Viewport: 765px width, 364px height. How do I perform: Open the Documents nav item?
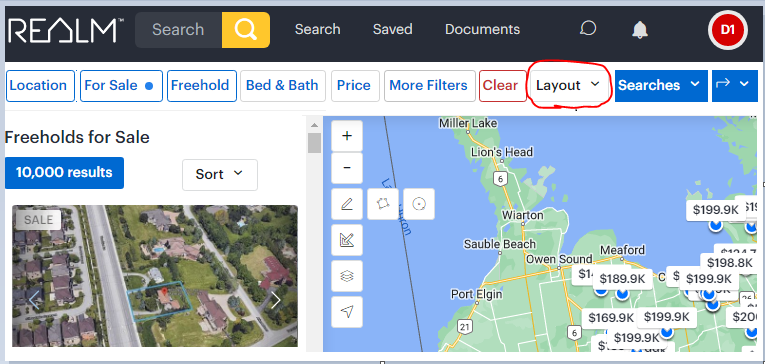click(483, 29)
